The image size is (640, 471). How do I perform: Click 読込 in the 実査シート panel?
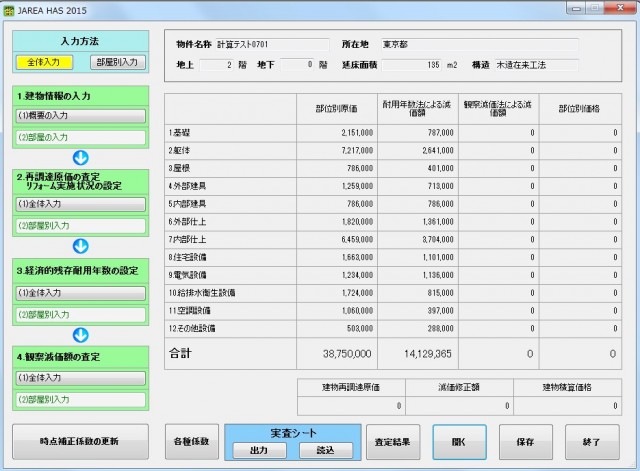[x=326, y=450]
